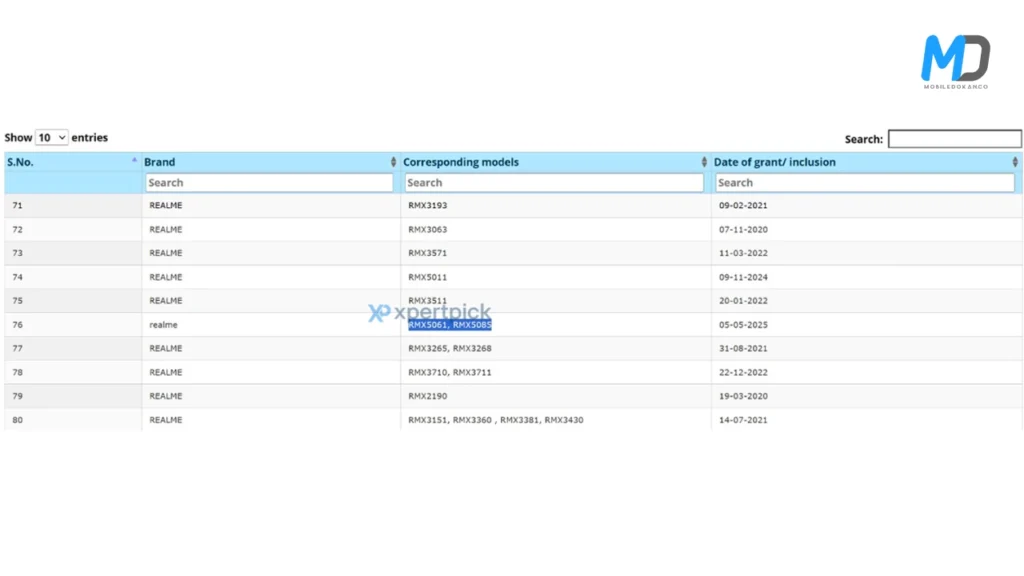Click serial number 79 cell

tap(18, 396)
